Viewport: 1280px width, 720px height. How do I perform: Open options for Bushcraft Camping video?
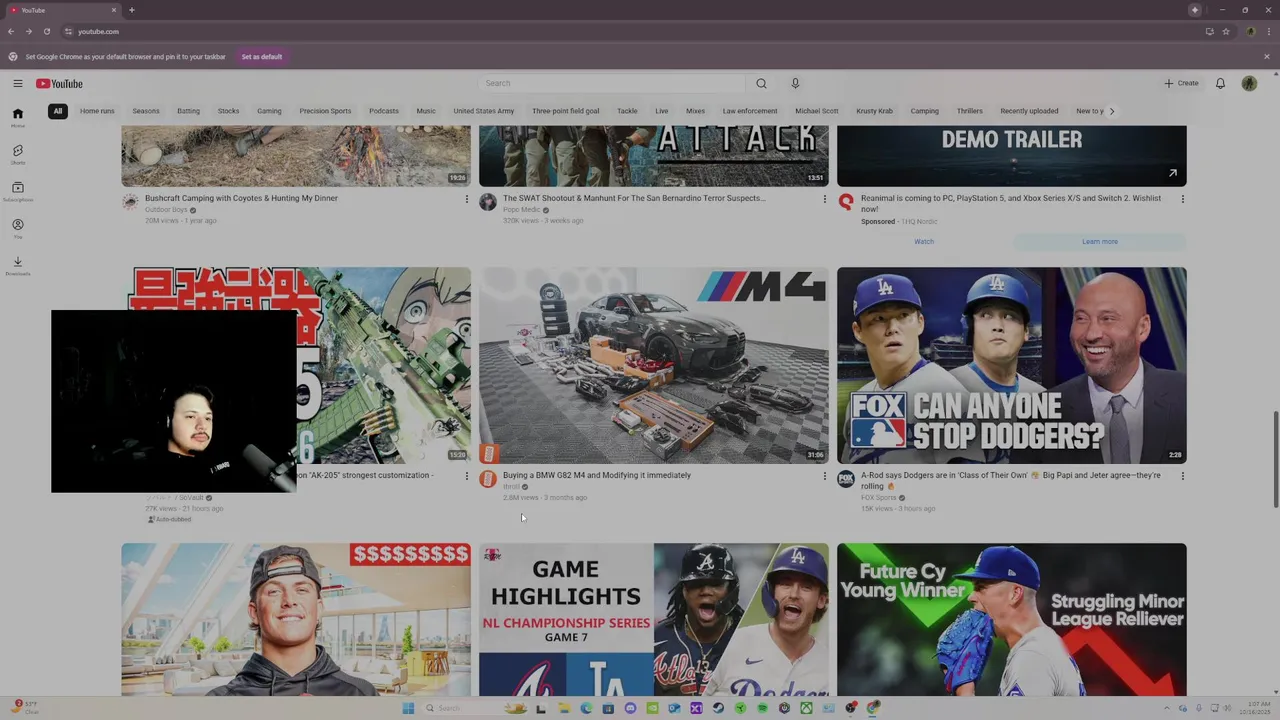pyautogui.click(x=466, y=199)
